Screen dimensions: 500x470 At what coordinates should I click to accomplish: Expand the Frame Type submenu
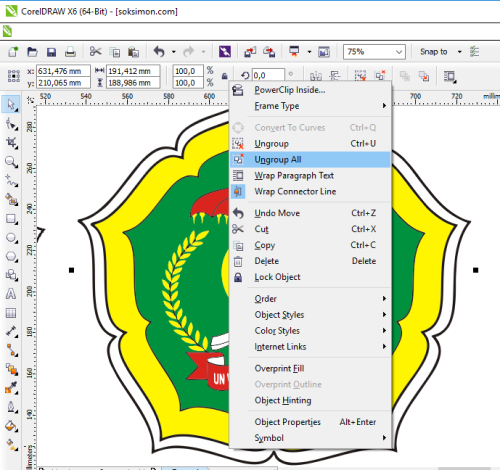tap(310, 106)
